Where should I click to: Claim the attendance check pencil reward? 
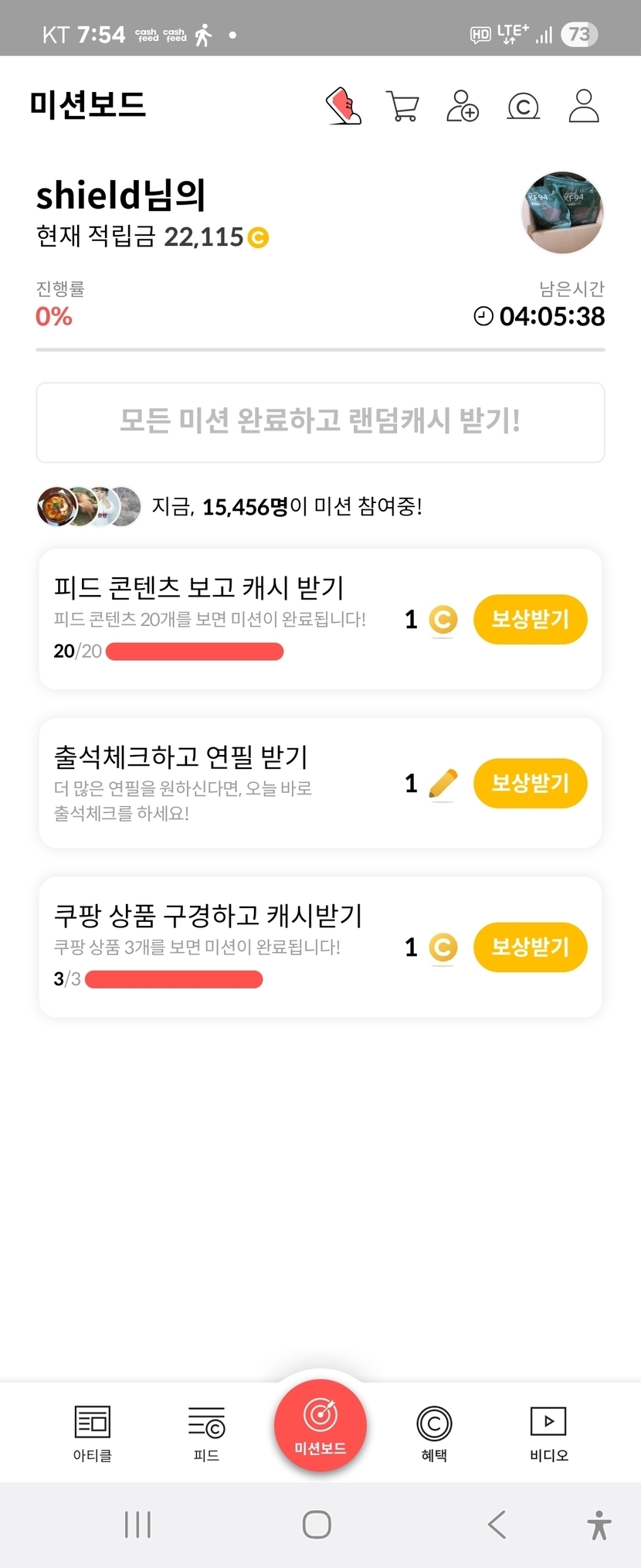[530, 784]
